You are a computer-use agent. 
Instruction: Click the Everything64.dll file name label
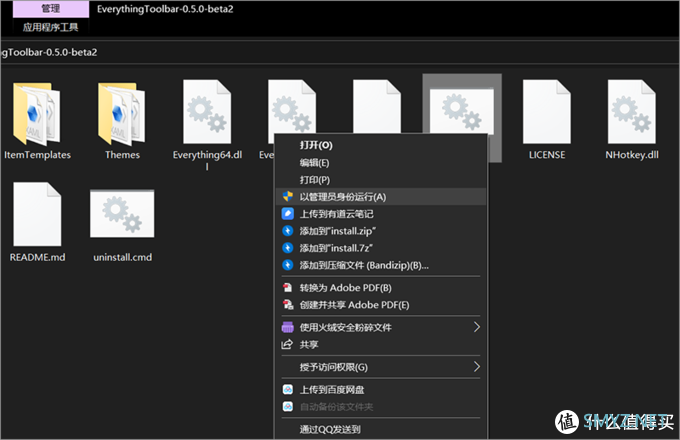pyautogui.click(x=207, y=160)
